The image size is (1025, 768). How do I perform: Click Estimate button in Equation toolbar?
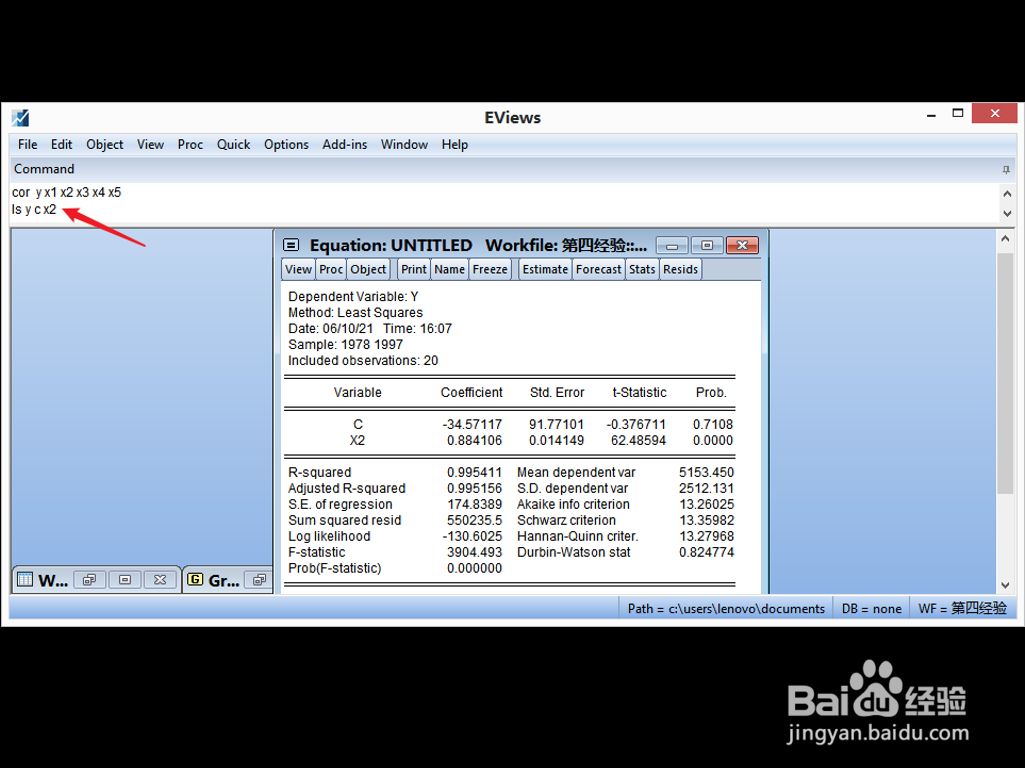click(x=545, y=269)
